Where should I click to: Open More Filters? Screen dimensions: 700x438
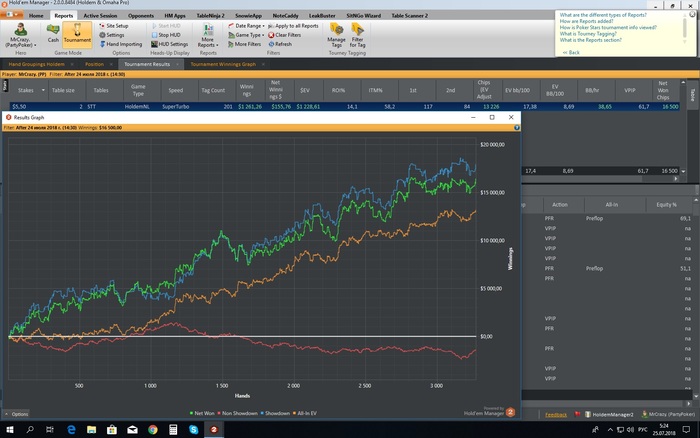244,44
